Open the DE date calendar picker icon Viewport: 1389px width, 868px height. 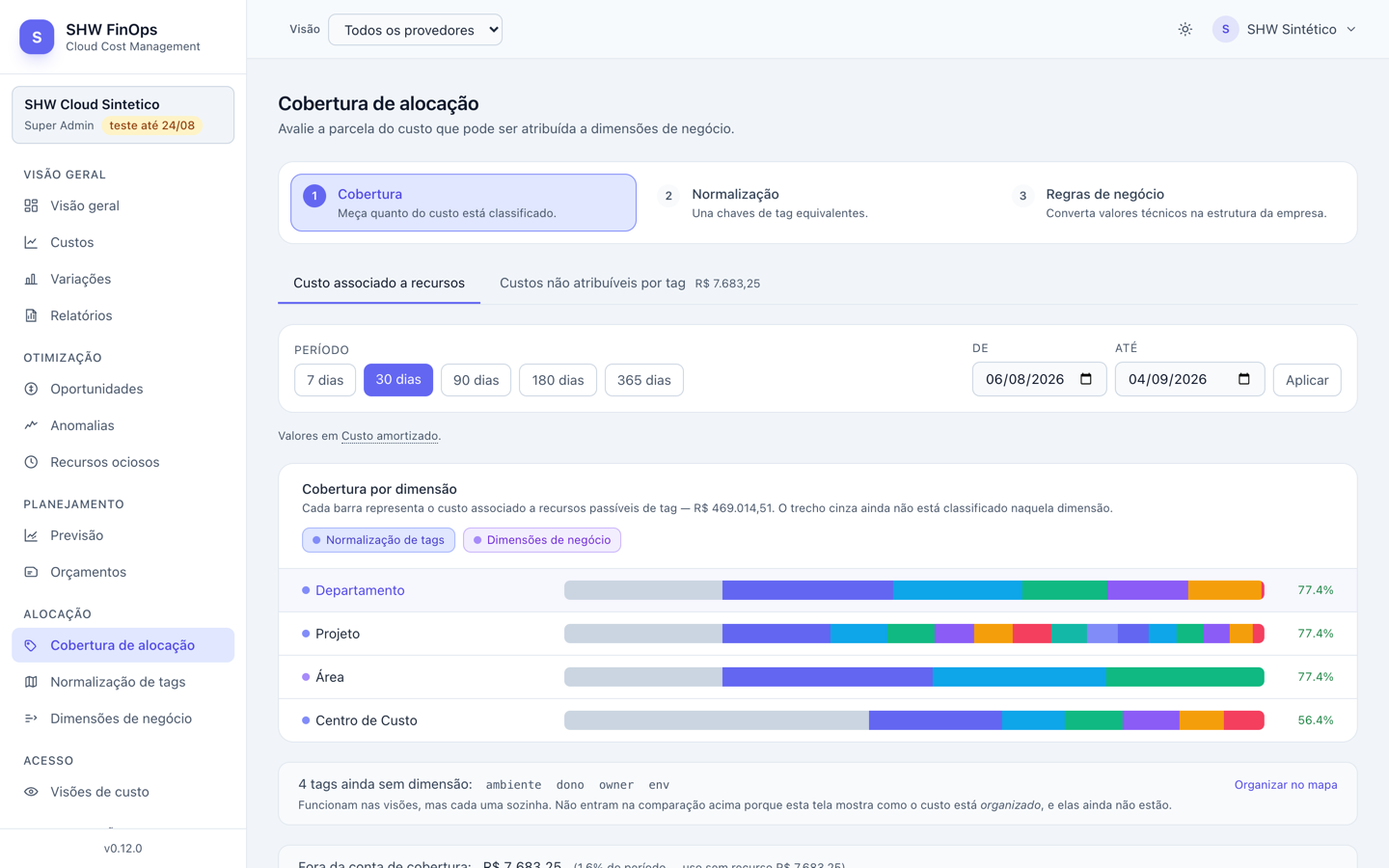click(x=1086, y=379)
